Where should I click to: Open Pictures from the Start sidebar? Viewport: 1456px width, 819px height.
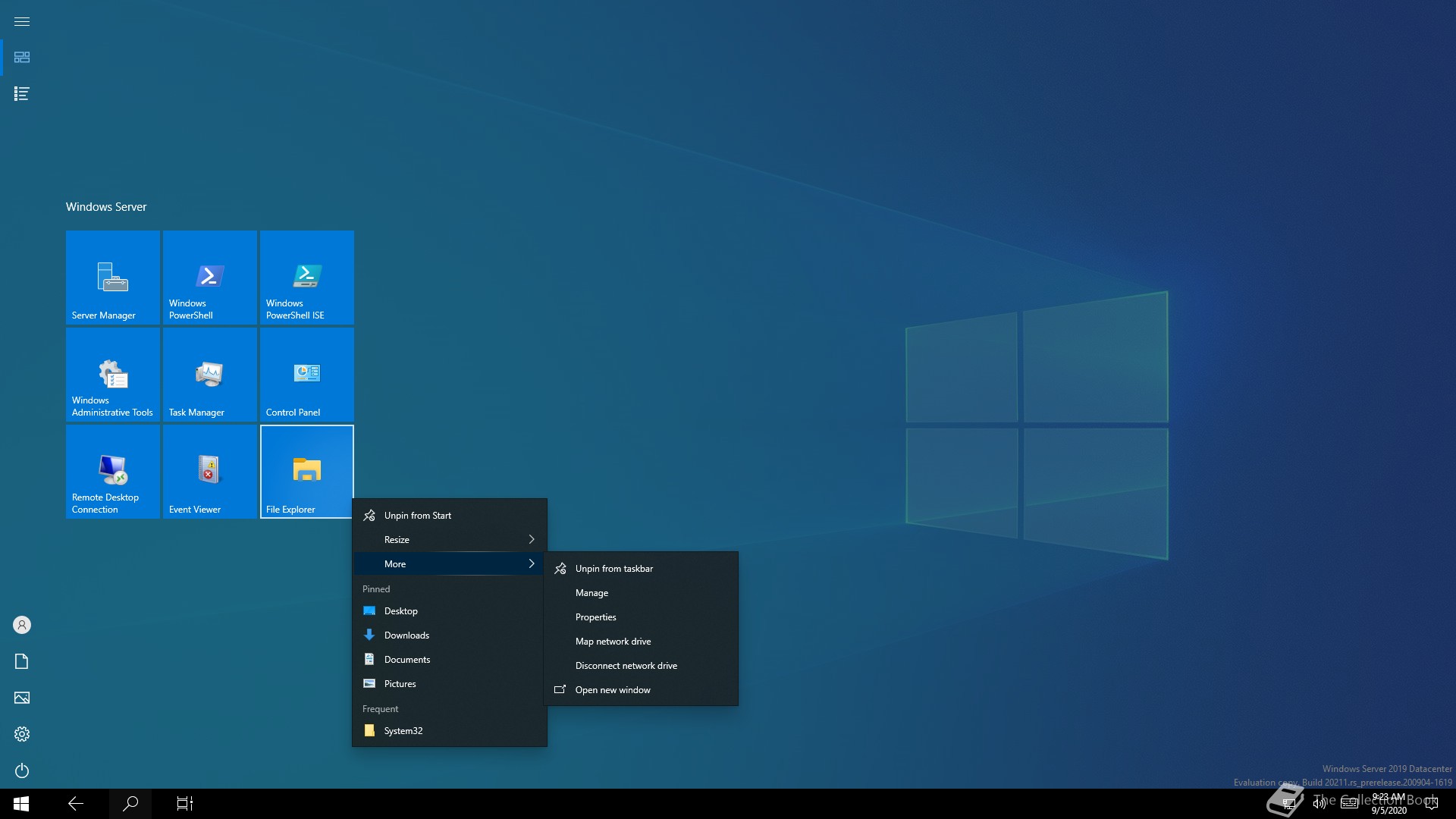[22, 698]
